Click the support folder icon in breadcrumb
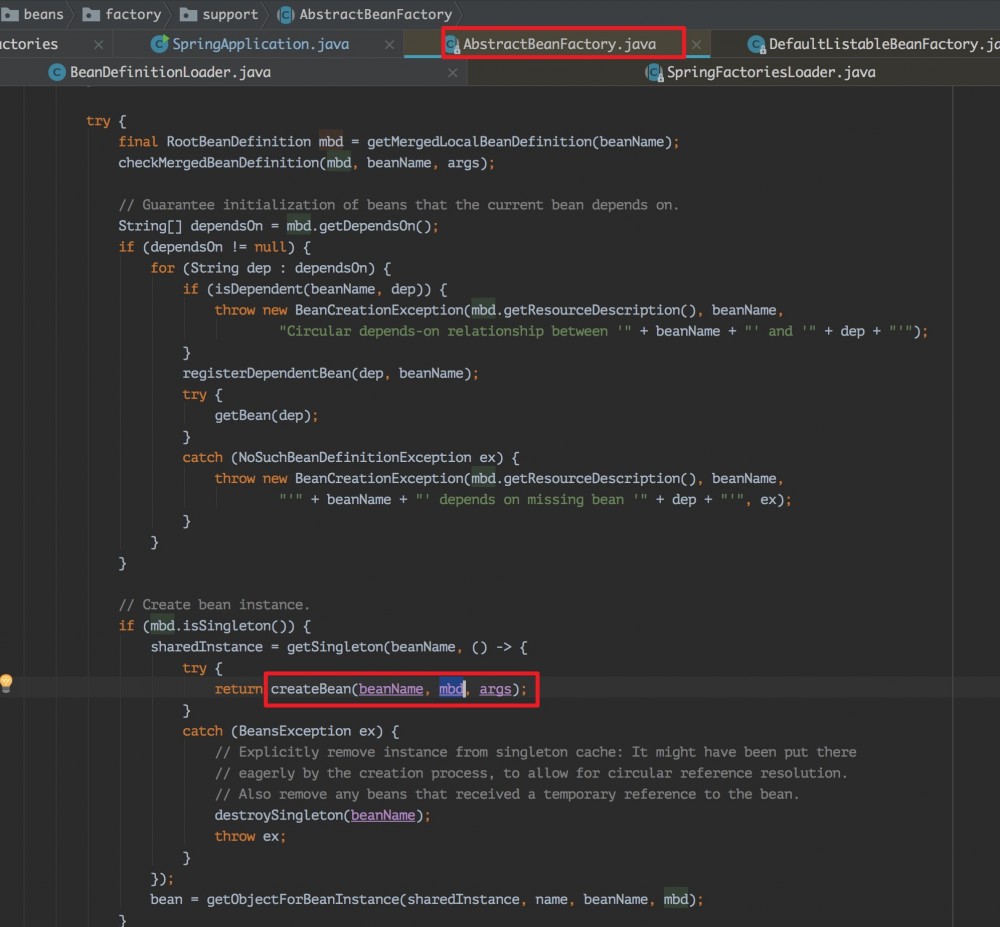The height and width of the screenshot is (927, 1000). (x=188, y=14)
